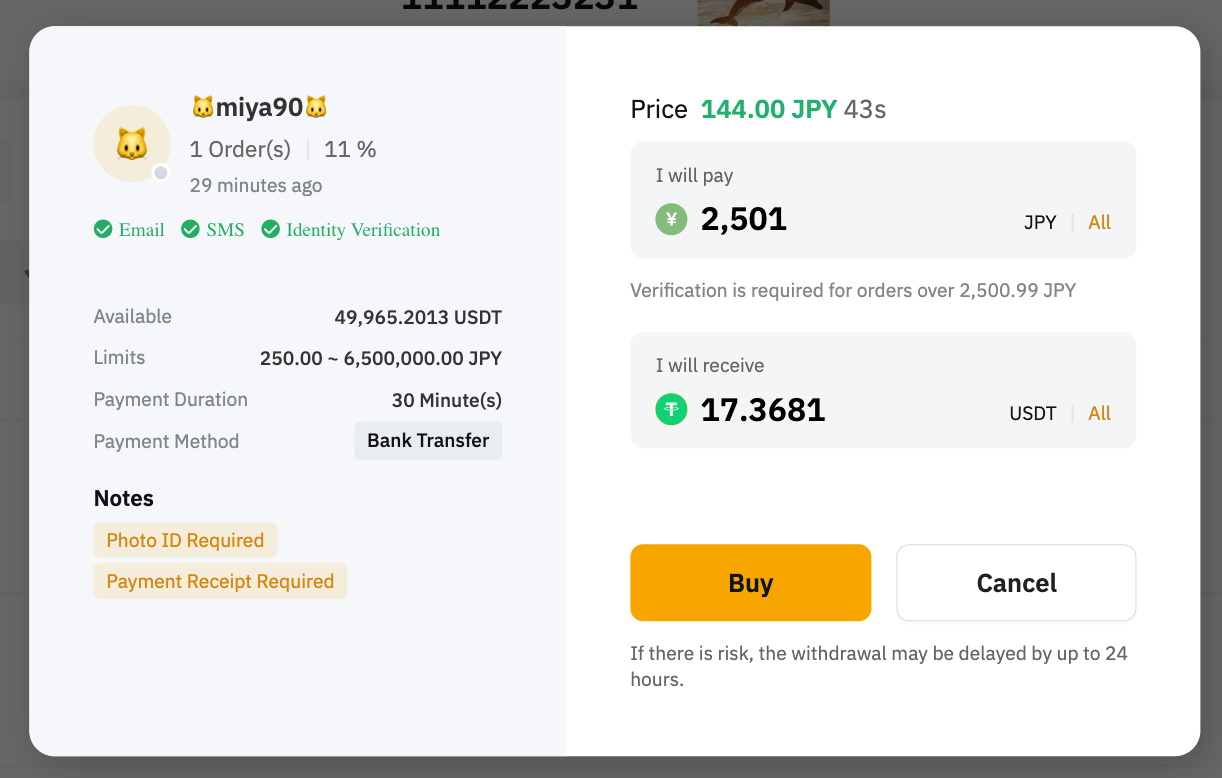Click the cat emoji before miya90

point(203,107)
